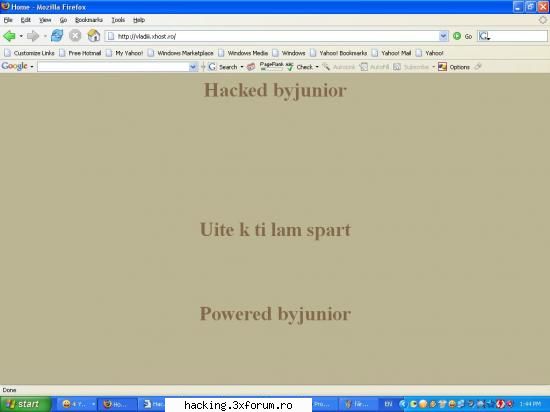Expand the address bar history dropdown
The height and width of the screenshot is (412, 550).
(443, 36)
